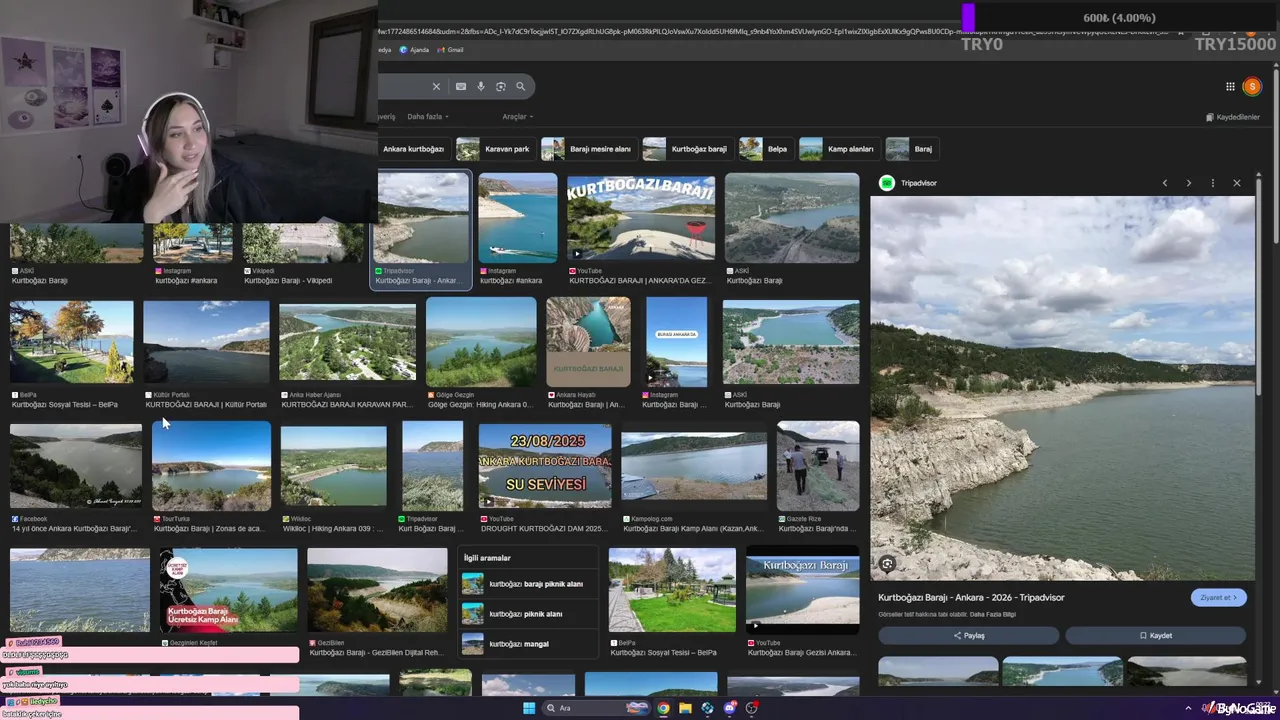Click the Windows taskbar search box
Viewport: 1280px width, 720px height.
(x=597, y=708)
